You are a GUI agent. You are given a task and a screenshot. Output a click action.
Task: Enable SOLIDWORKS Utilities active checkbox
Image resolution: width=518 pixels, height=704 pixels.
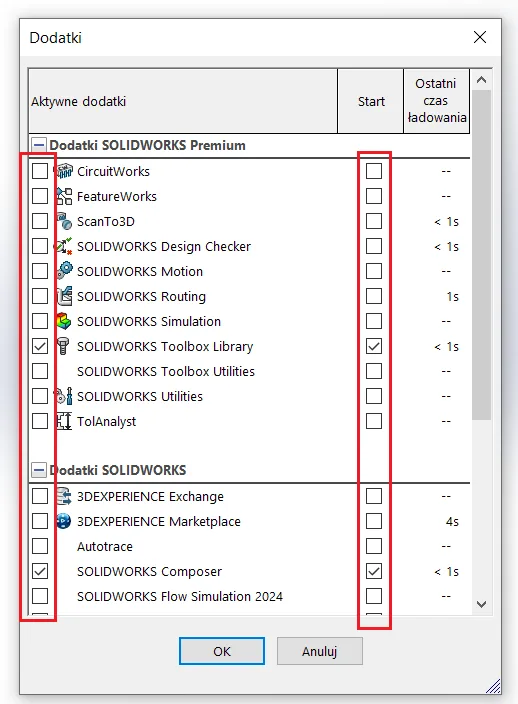click(x=40, y=396)
